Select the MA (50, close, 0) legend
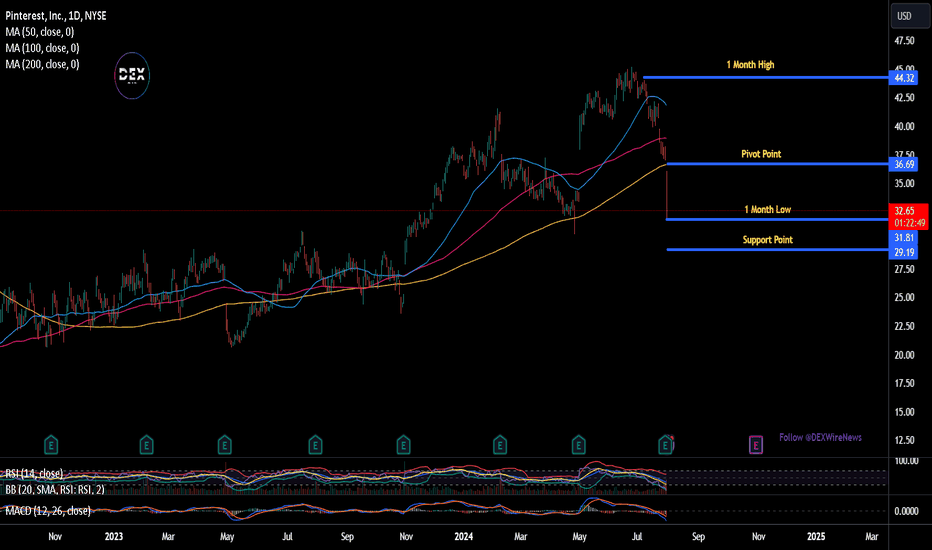Image resolution: width=932 pixels, height=550 pixels. pos(40,32)
